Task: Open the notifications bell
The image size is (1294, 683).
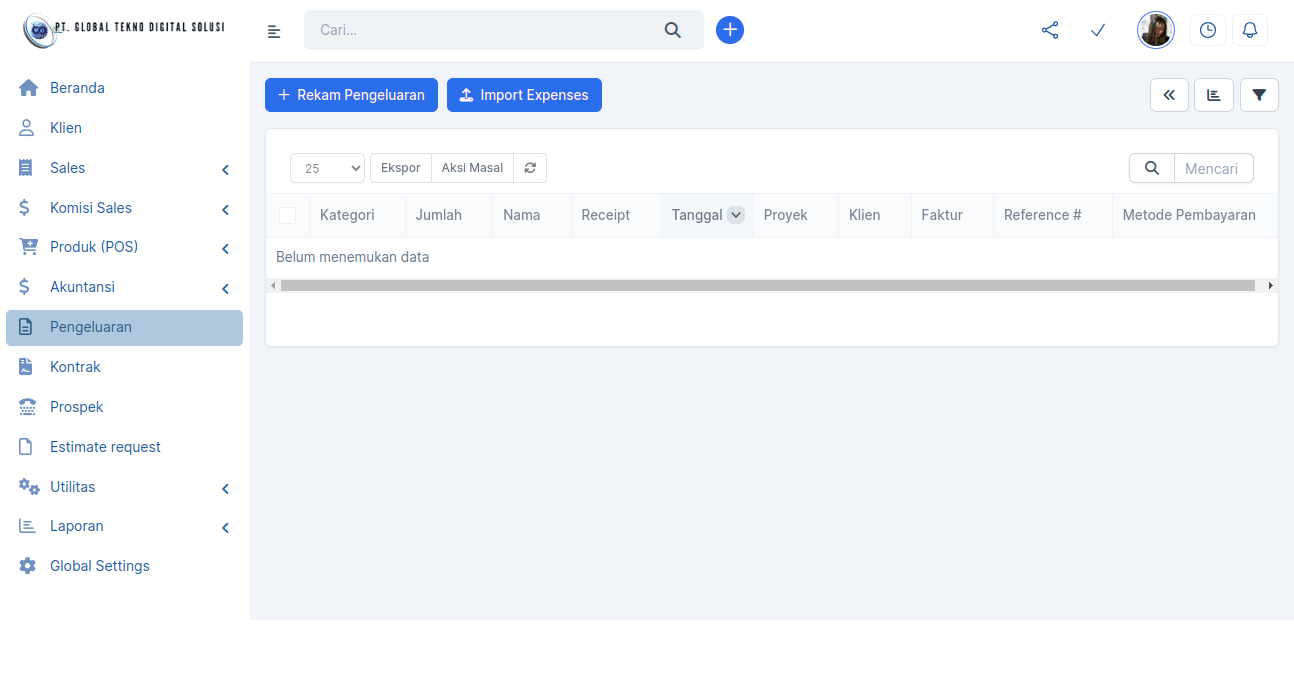Action: pos(1250,30)
